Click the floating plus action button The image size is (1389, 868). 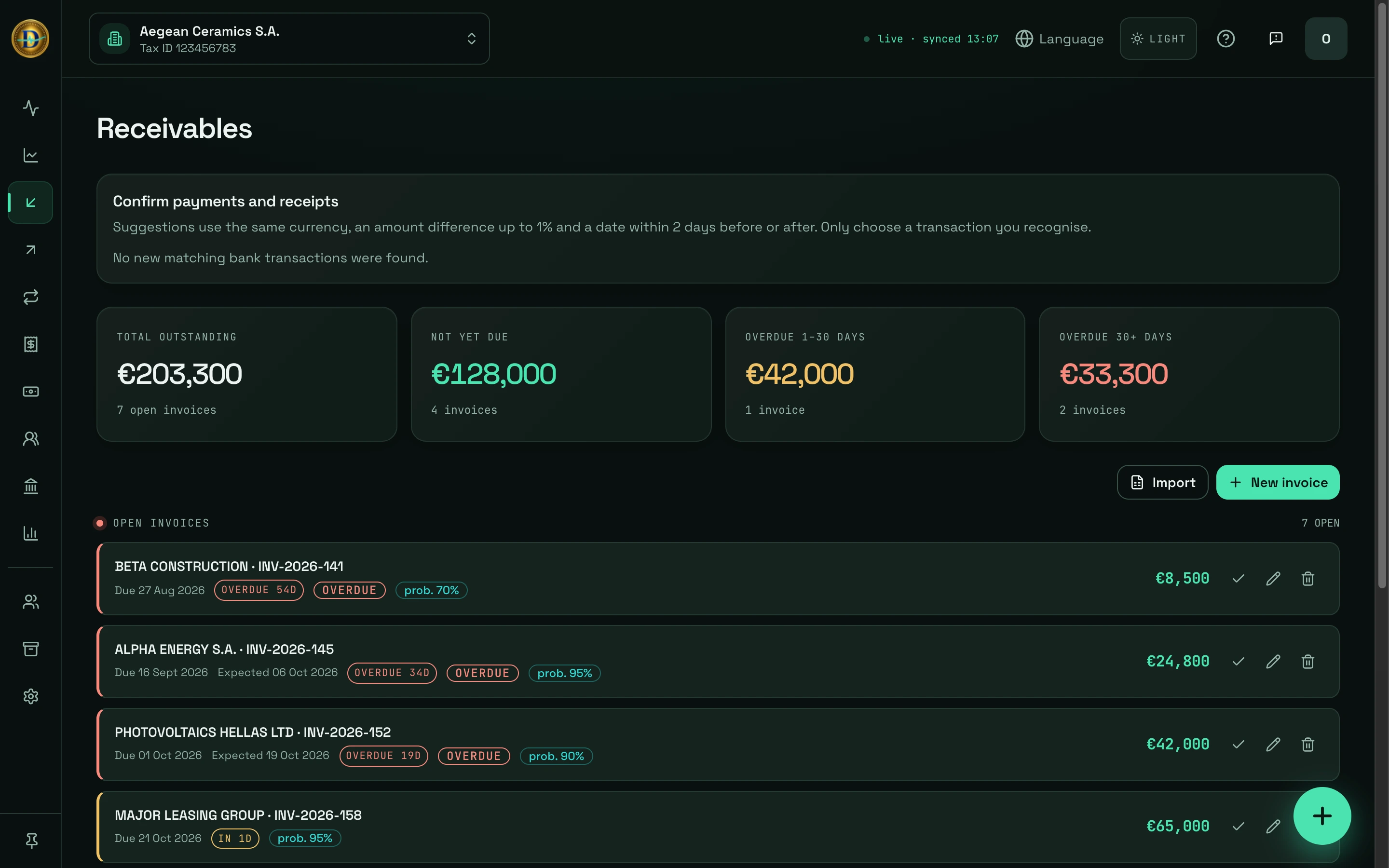1322,816
